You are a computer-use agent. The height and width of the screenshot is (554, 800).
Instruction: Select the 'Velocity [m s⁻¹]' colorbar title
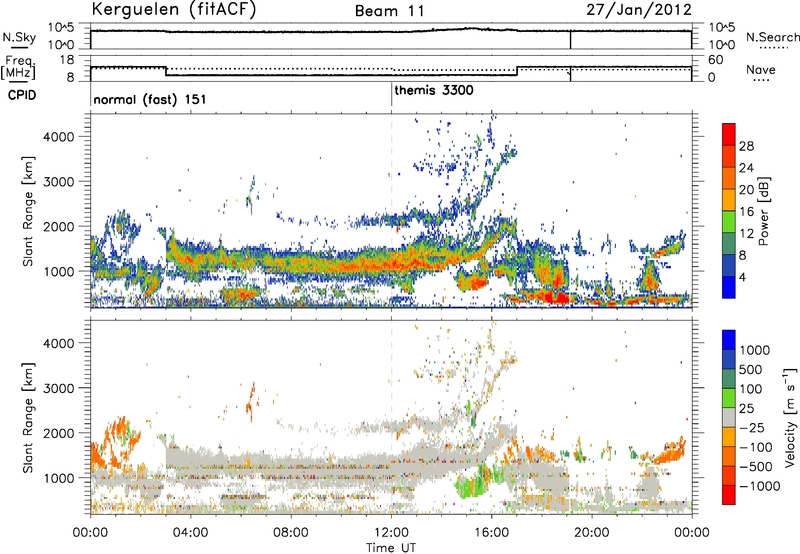click(x=790, y=417)
